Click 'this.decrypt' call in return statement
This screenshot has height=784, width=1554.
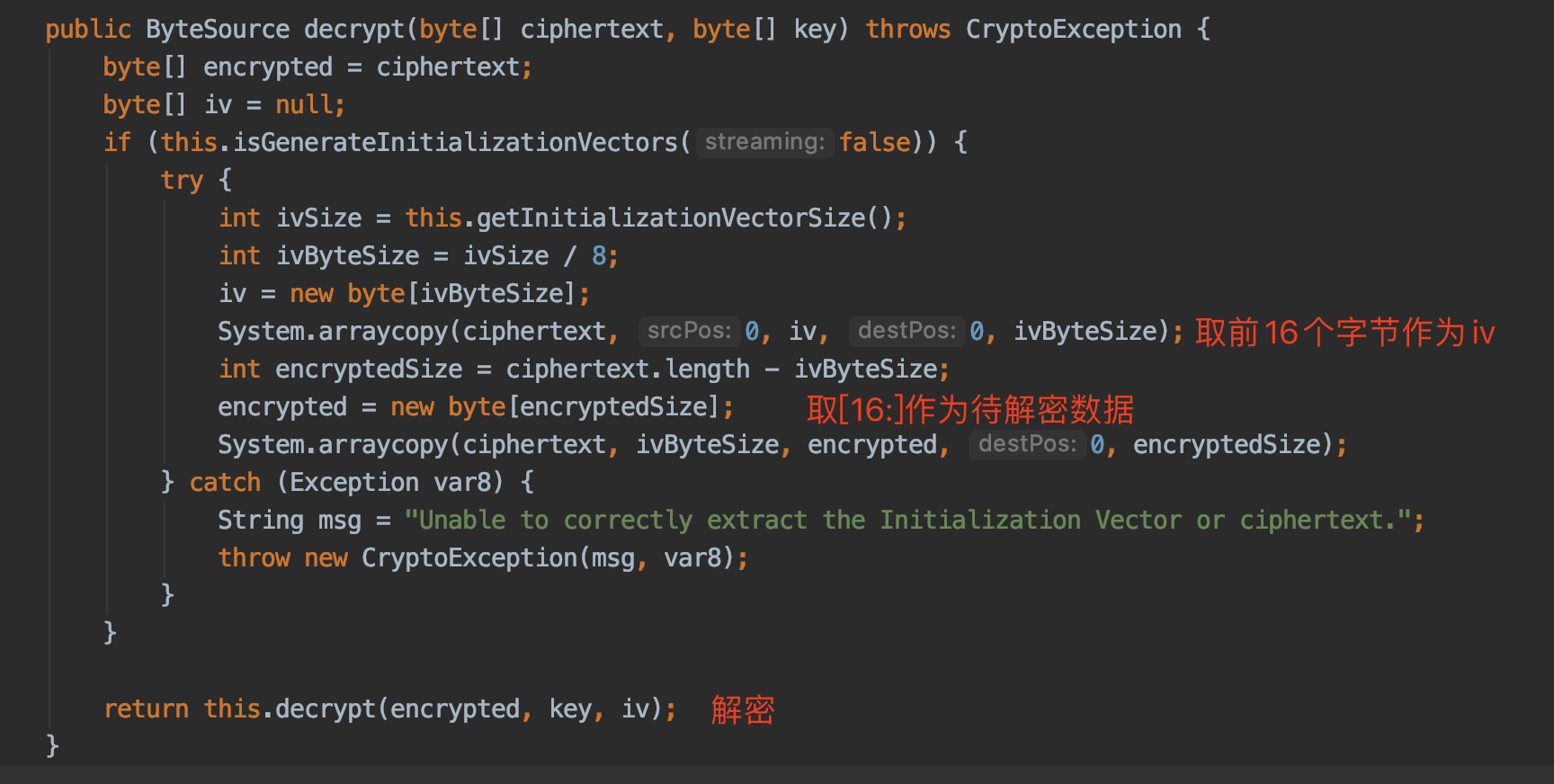[x=290, y=709]
